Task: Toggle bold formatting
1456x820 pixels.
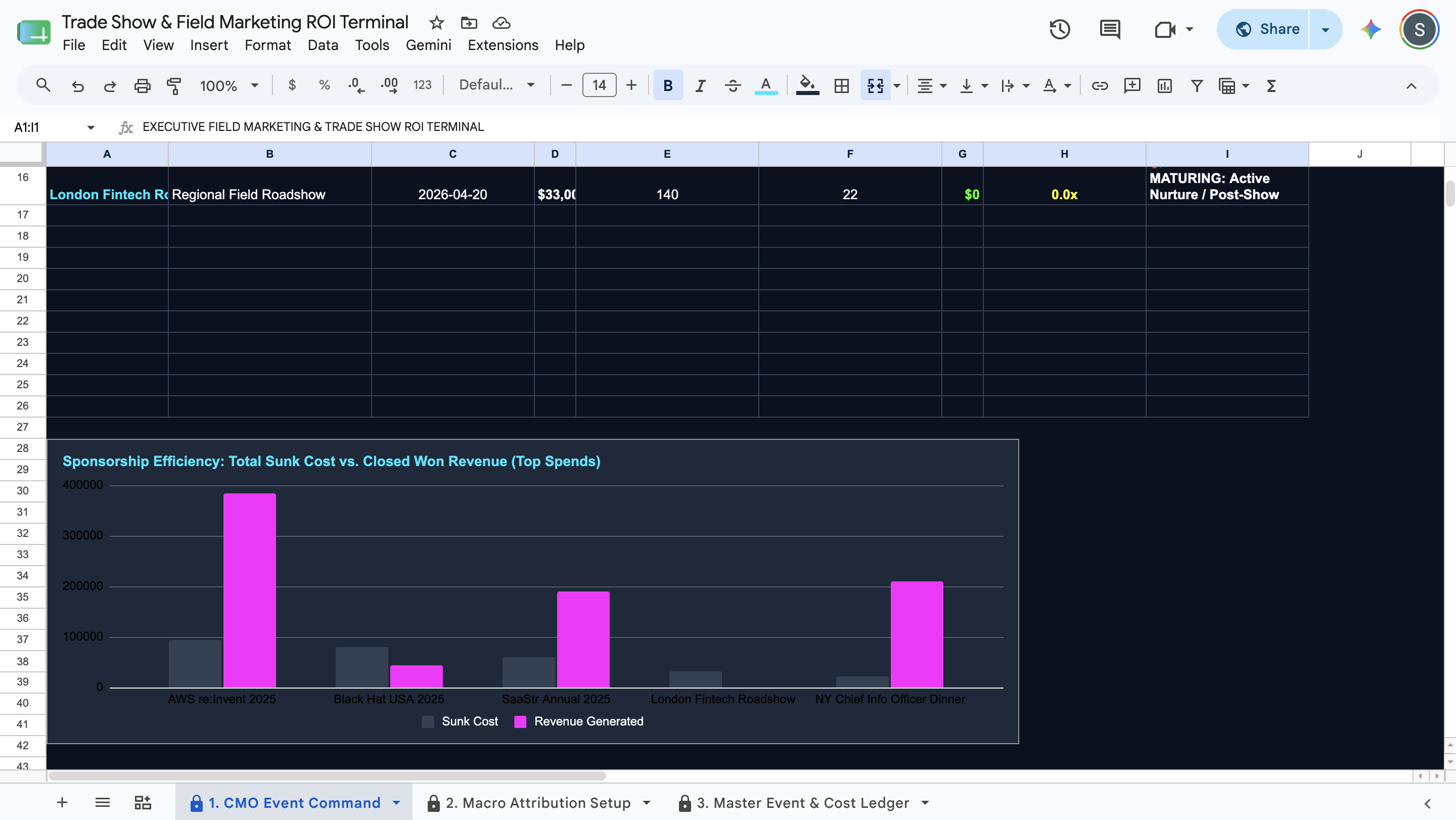Action: coord(667,85)
